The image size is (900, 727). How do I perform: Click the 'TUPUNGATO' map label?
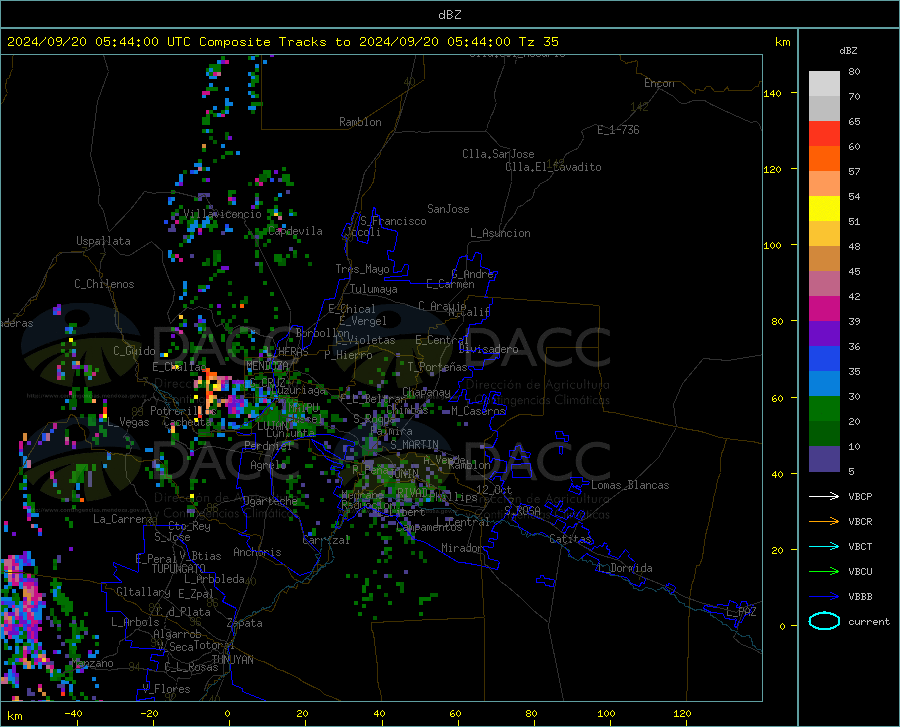coord(179,569)
